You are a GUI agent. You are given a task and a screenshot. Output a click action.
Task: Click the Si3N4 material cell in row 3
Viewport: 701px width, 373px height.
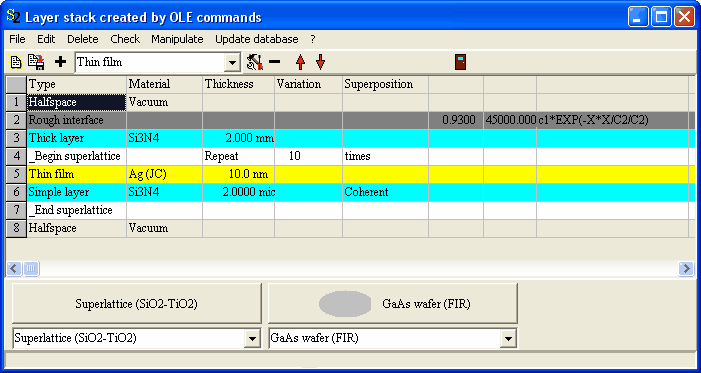pyautogui.click(x=165, y=138)
